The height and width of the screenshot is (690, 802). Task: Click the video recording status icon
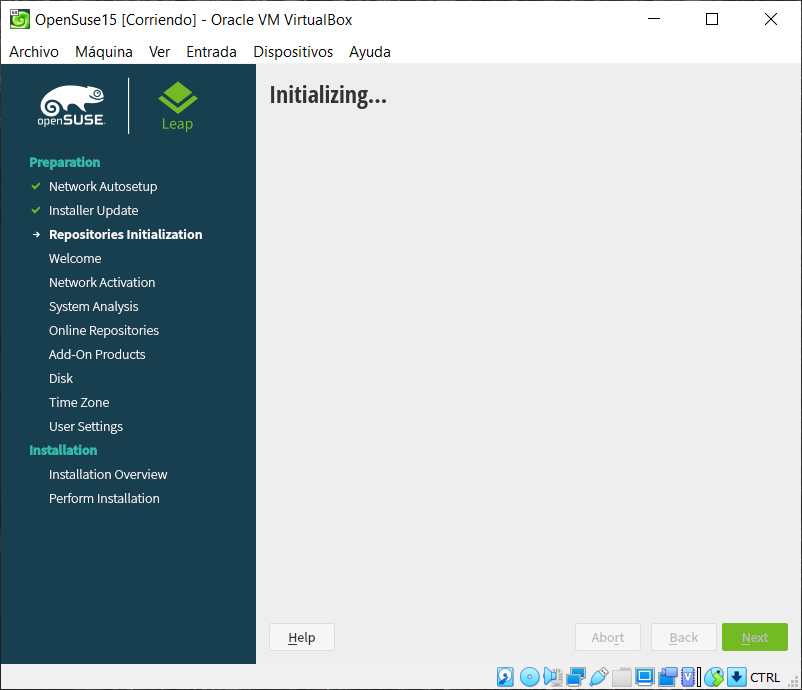tap(667, 677)
